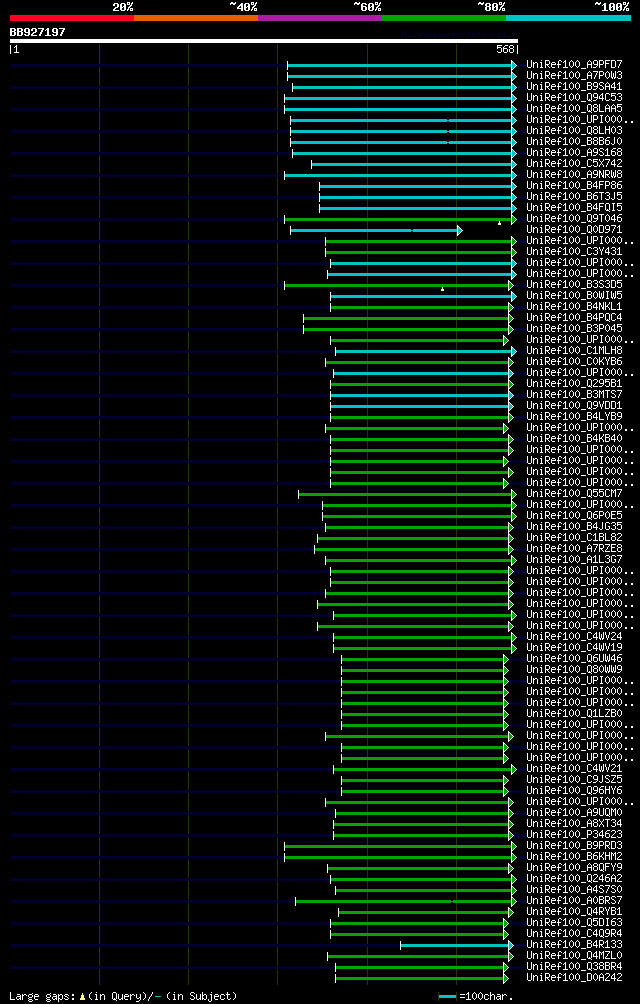Click the UniRef100_B6KHM2 entry
This screenshot has width=640, height=1004.
(574, 857)
